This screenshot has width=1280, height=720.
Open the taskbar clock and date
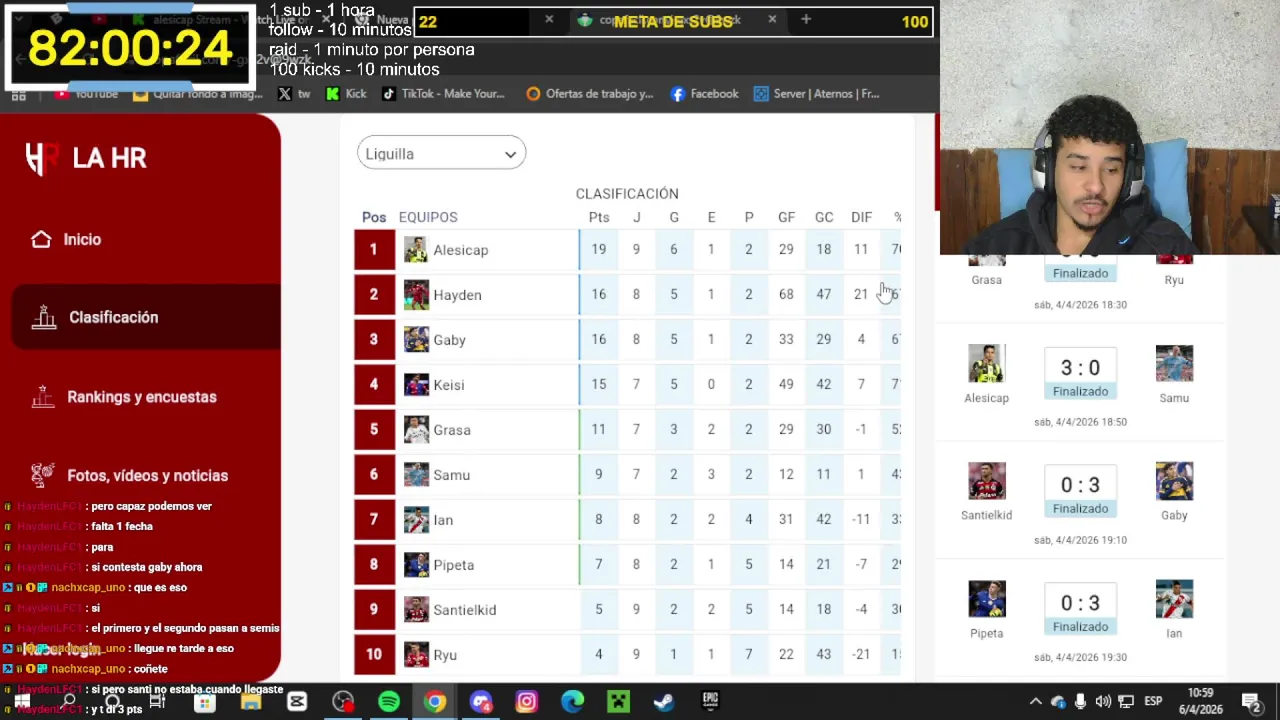[1201, 701]
